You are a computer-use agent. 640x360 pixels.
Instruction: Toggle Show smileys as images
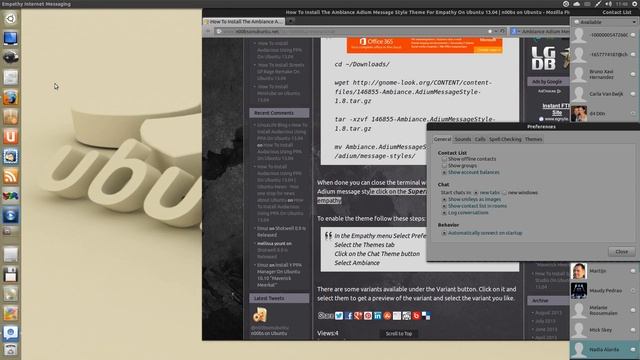(x=444, y=199)
